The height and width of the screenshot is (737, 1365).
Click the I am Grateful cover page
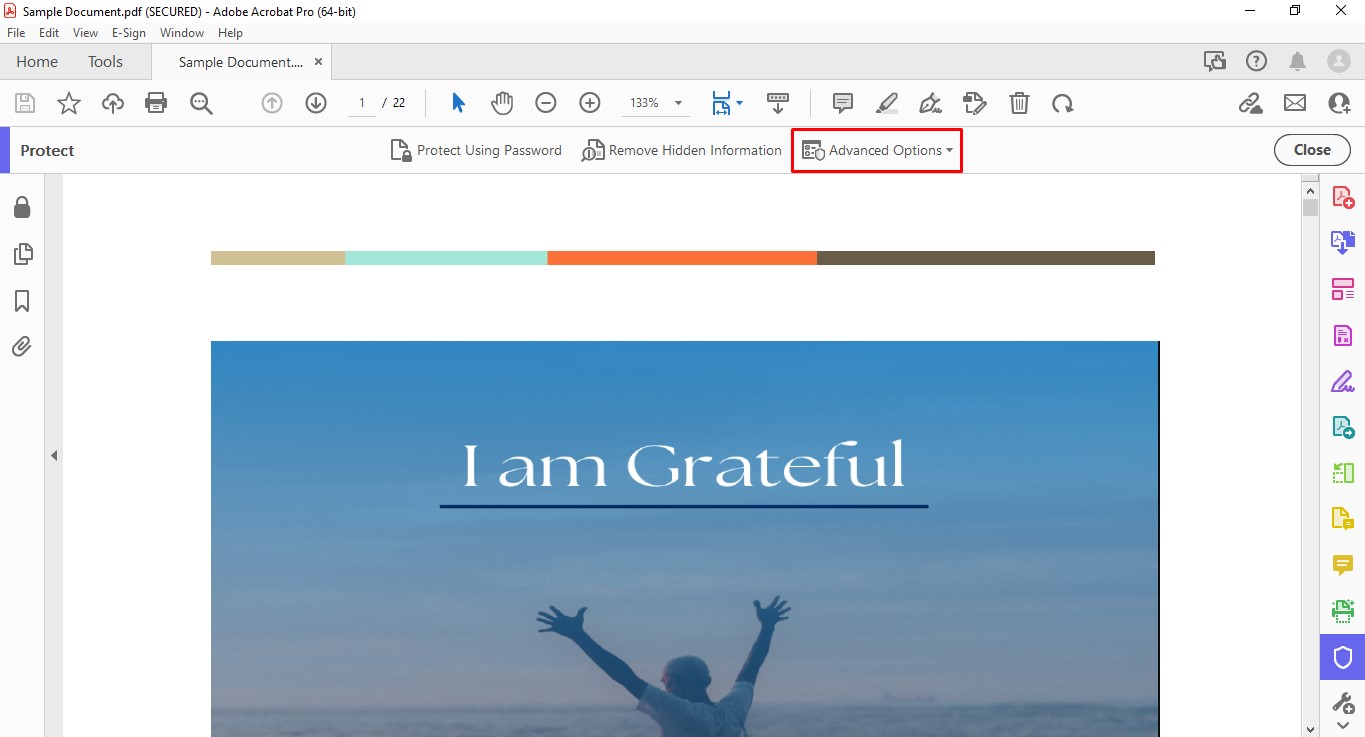(x=685, y=538)
